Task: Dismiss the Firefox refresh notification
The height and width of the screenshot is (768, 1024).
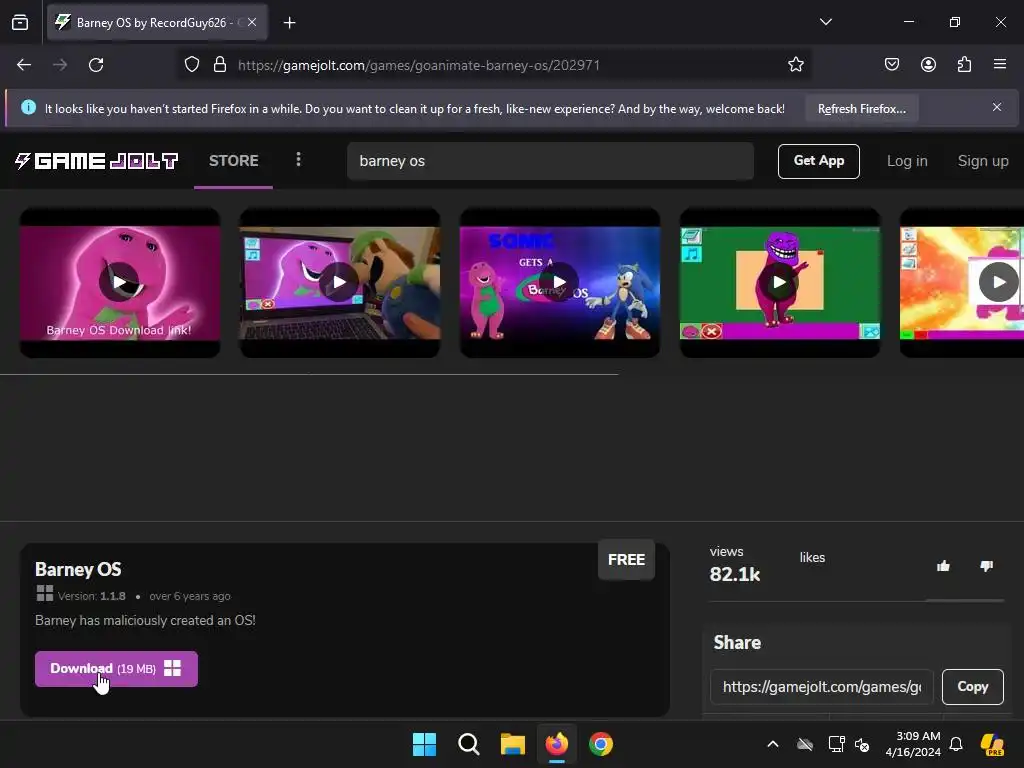Action: pos(997,107)
